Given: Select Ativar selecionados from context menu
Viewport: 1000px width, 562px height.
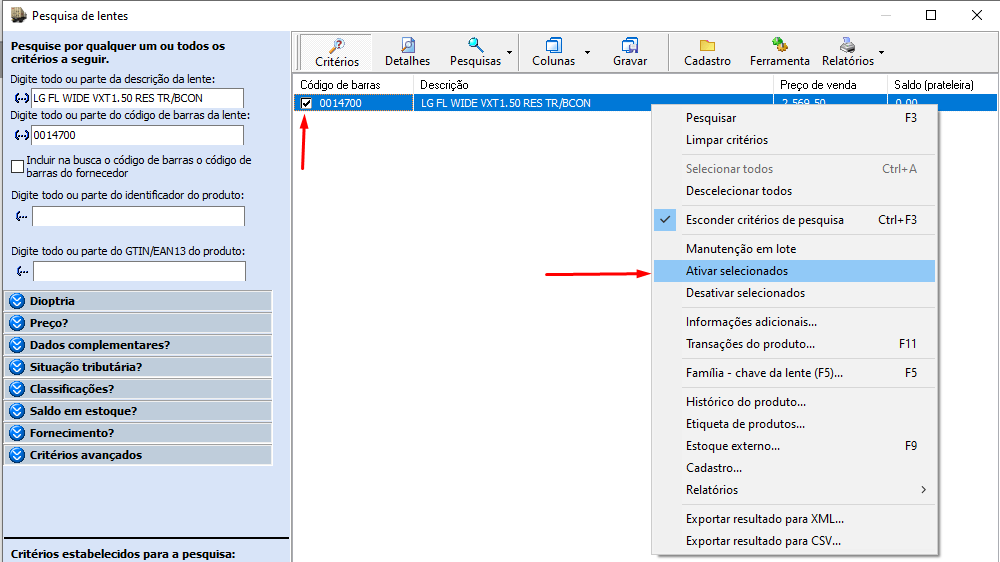Looking at the screenshot, I should pos(737,271).
